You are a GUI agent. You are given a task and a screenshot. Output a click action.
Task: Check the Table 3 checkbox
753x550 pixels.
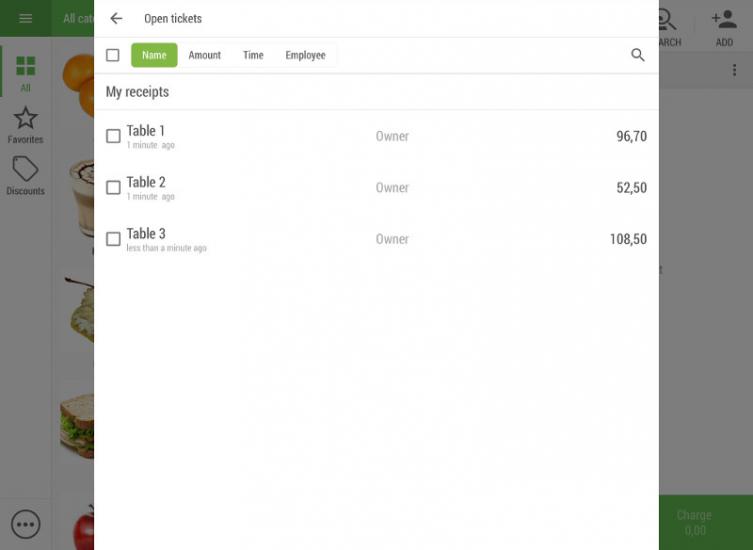113,239
